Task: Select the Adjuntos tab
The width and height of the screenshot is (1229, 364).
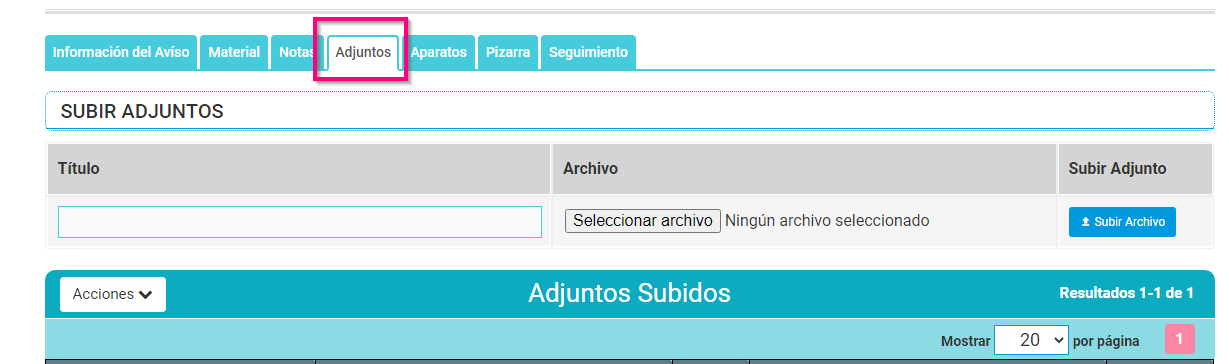Action: 363,53
